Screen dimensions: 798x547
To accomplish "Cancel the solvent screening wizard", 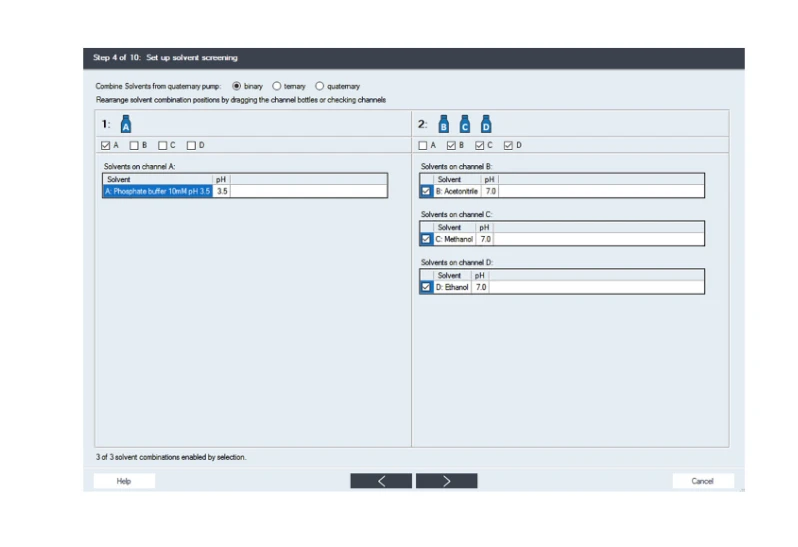I will click(703, 481).
